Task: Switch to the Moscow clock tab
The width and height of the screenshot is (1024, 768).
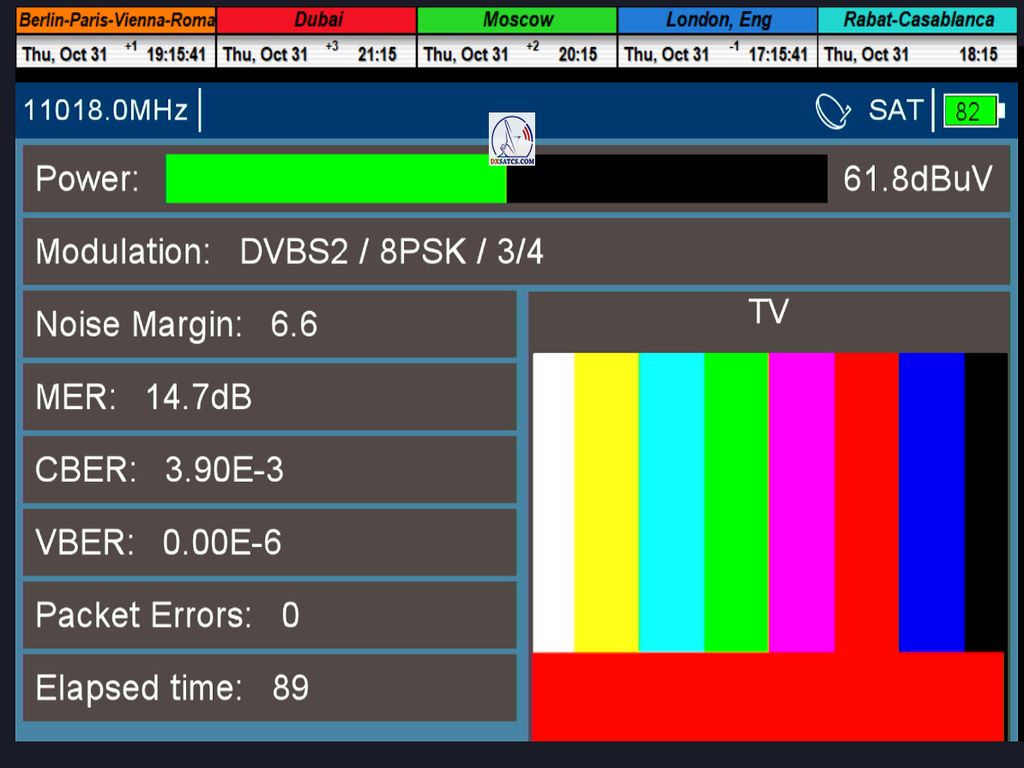Action: (517, 20)
